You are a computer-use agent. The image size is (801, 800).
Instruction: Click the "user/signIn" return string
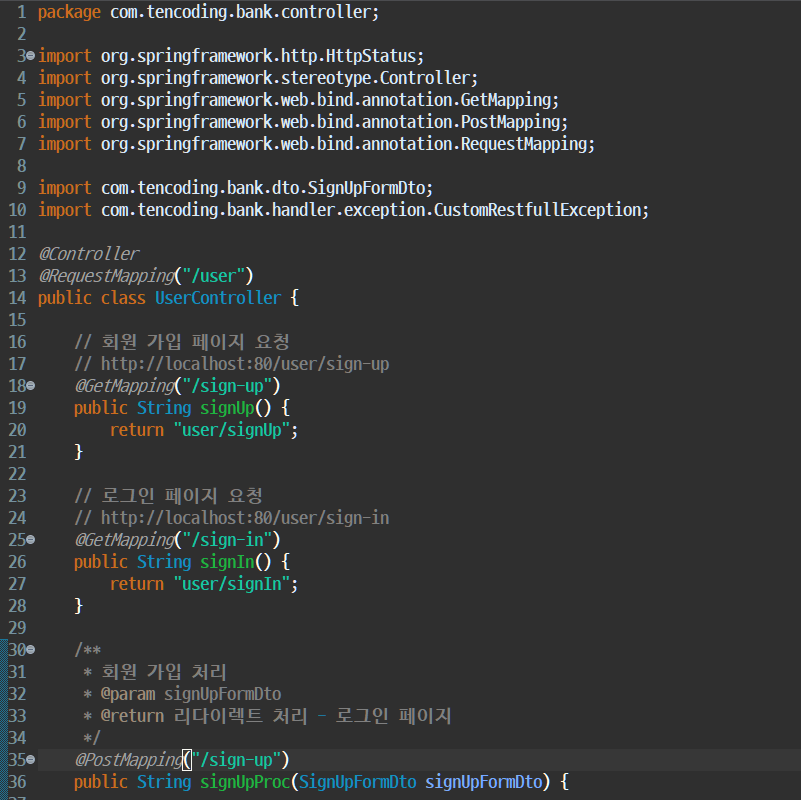pos(231,583)
